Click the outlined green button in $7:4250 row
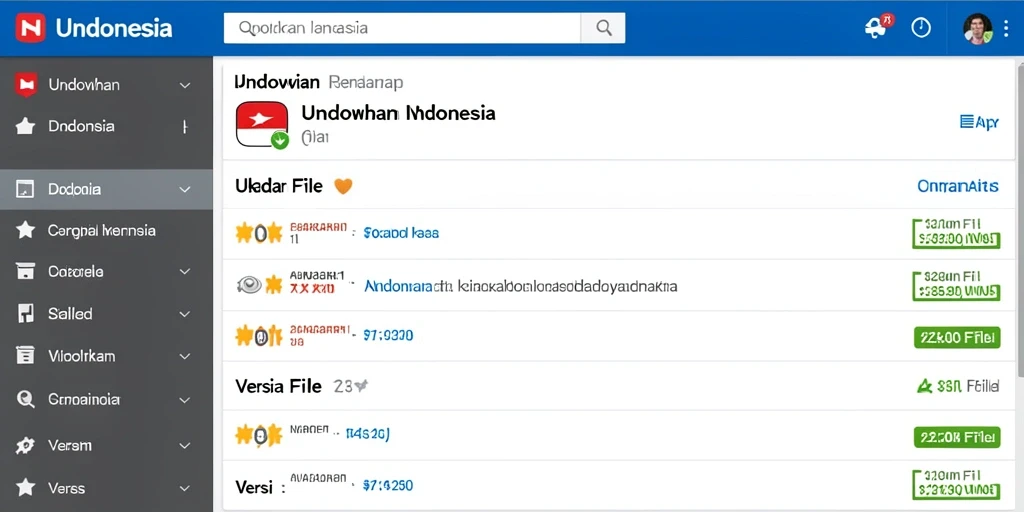Image resolution: width=1024 pixels, height=512 pixels. (956, 485)
